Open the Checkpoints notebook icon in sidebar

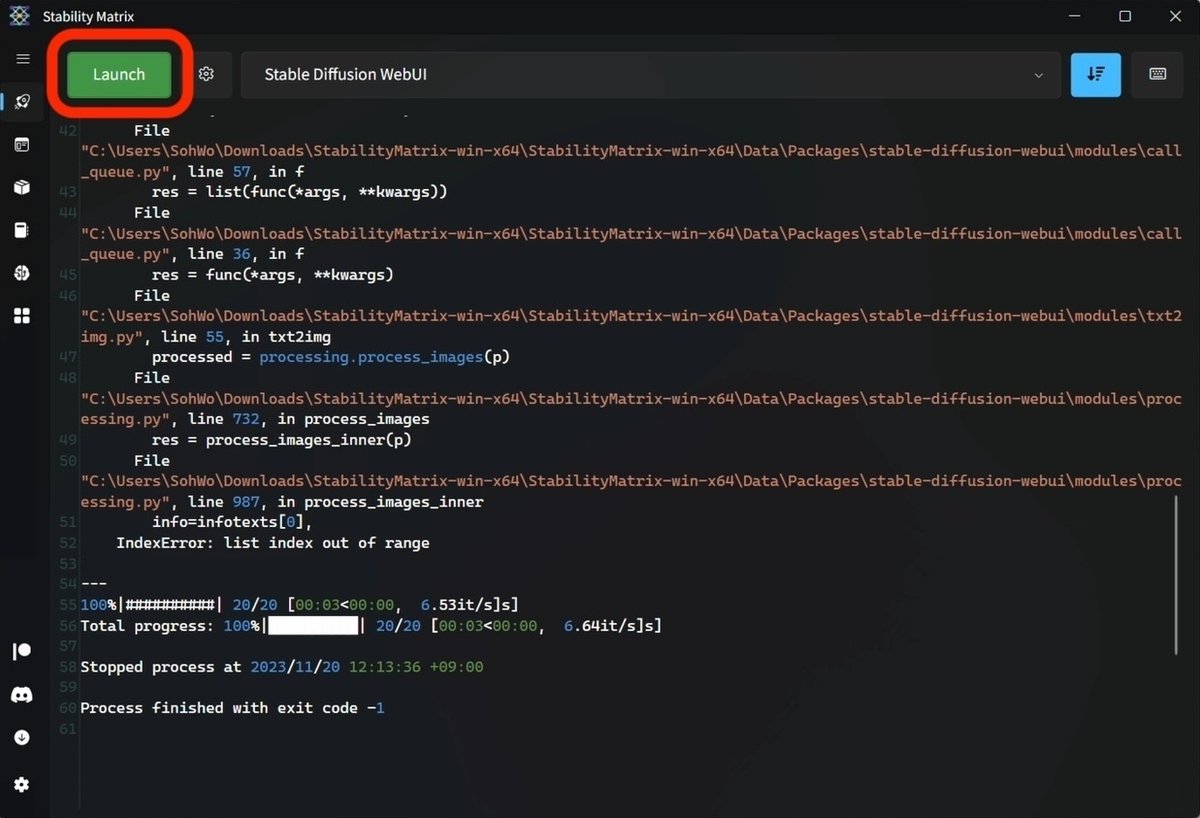(22, 230)
